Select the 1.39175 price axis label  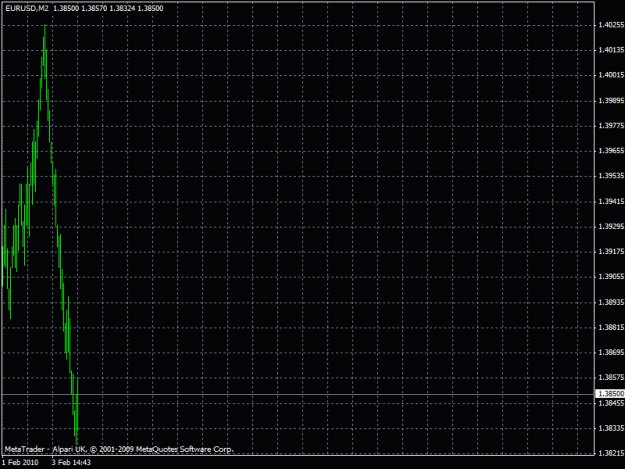[x=611, y=251]
